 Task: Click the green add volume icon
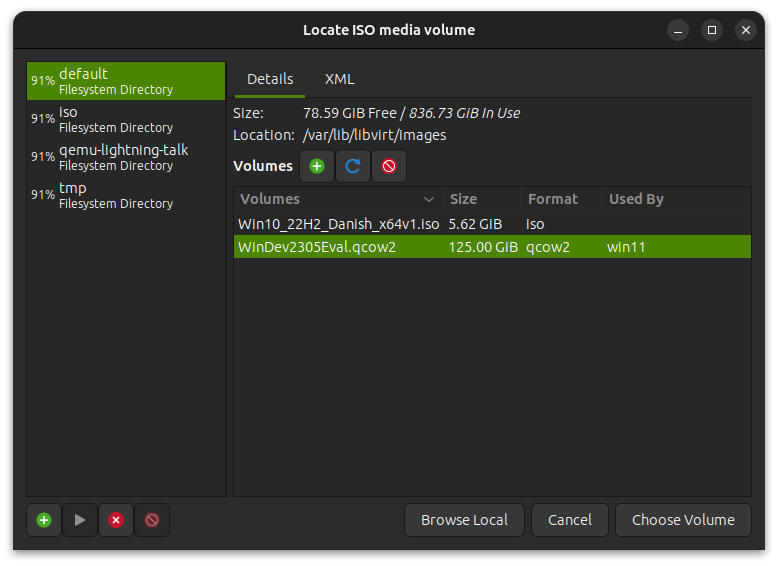[317, 166]
